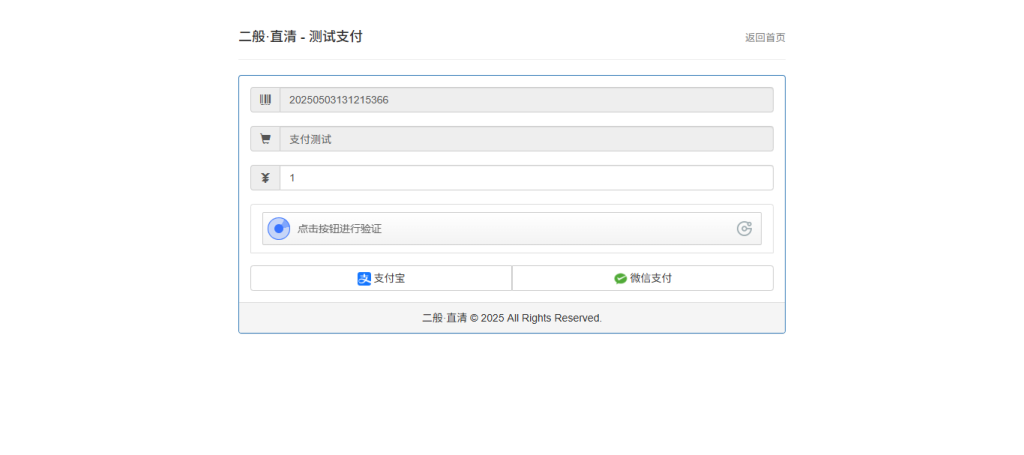This screenshot has width=1024, height=455.
Task: Click the GeeTest logo icon in captcha bar
Action: [x=744, y=229]
